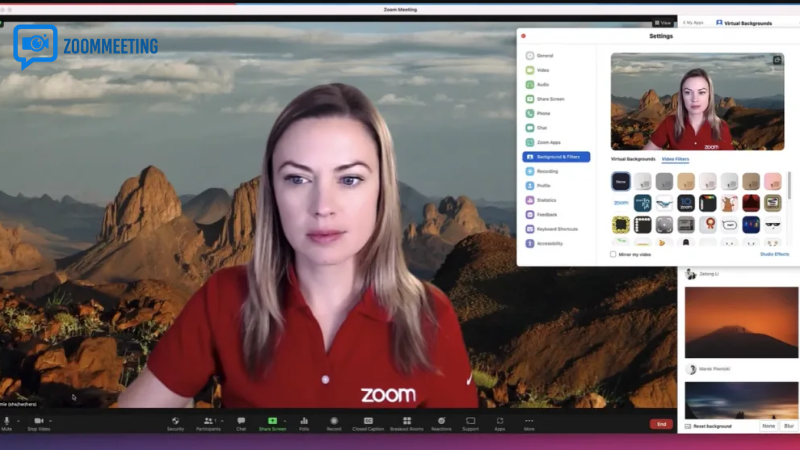
Task: Go back to My Apps in the side panel
Action: click(x=693, y=23)
